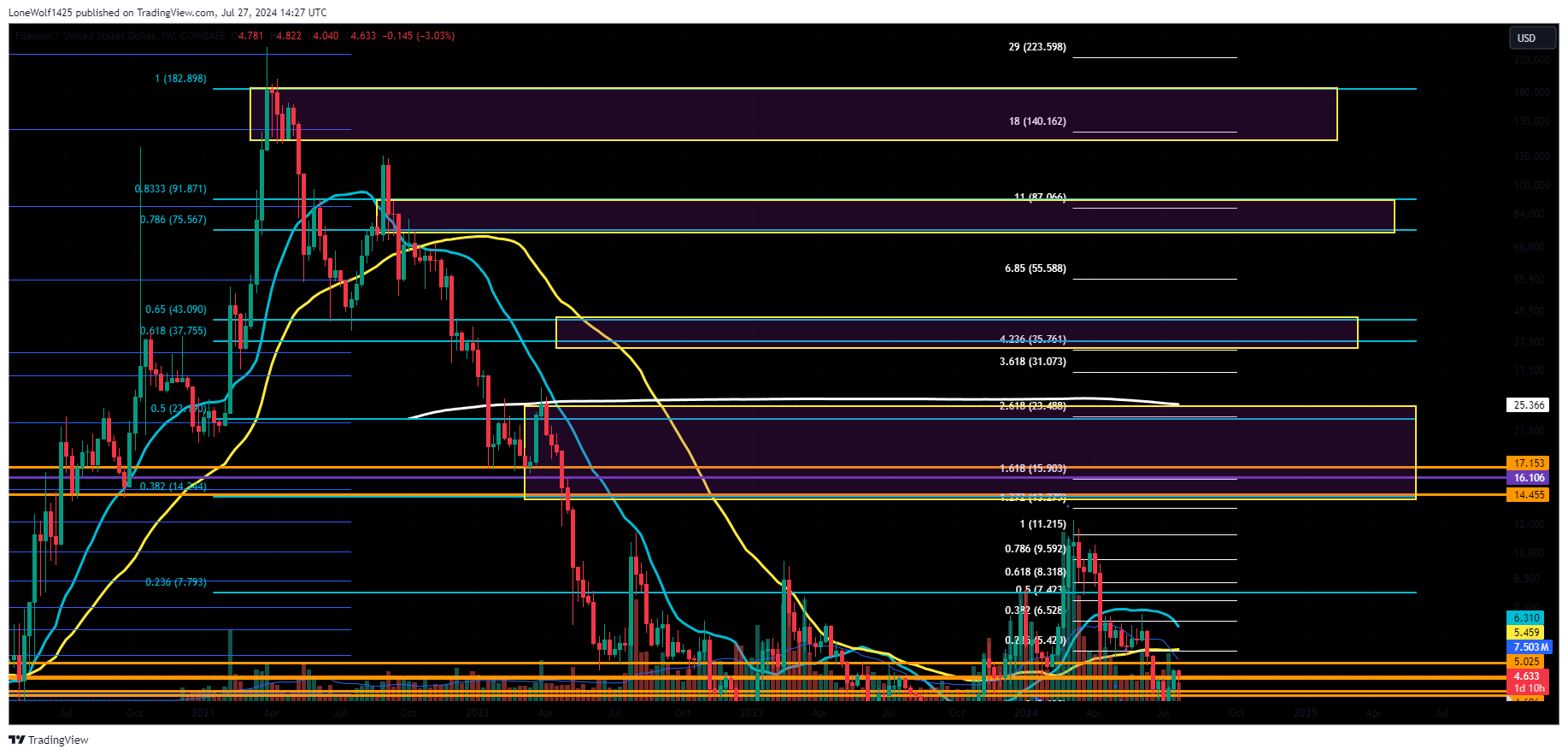Click the 45.500 level on the price scale
Image resolution: width=1568 pixels, height=755 pixels.
click(1531, 311)
